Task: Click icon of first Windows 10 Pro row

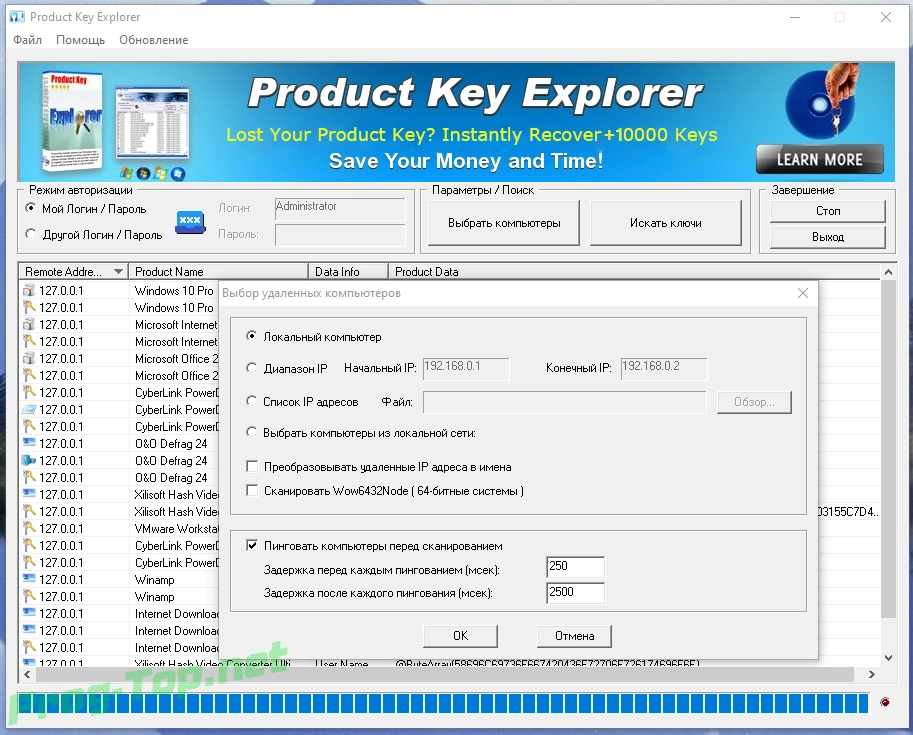Action: (x=29, y=290)
